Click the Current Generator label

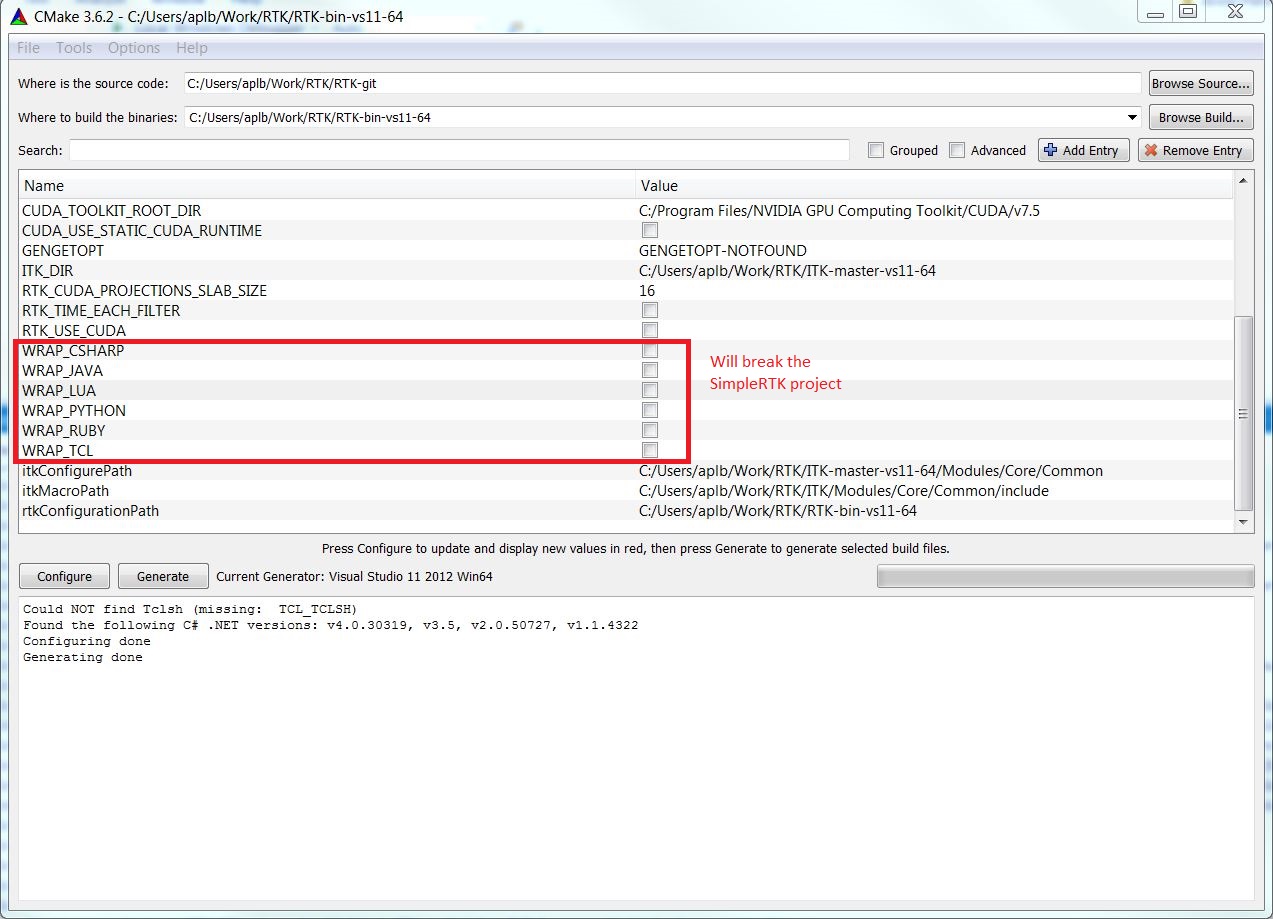354,576
